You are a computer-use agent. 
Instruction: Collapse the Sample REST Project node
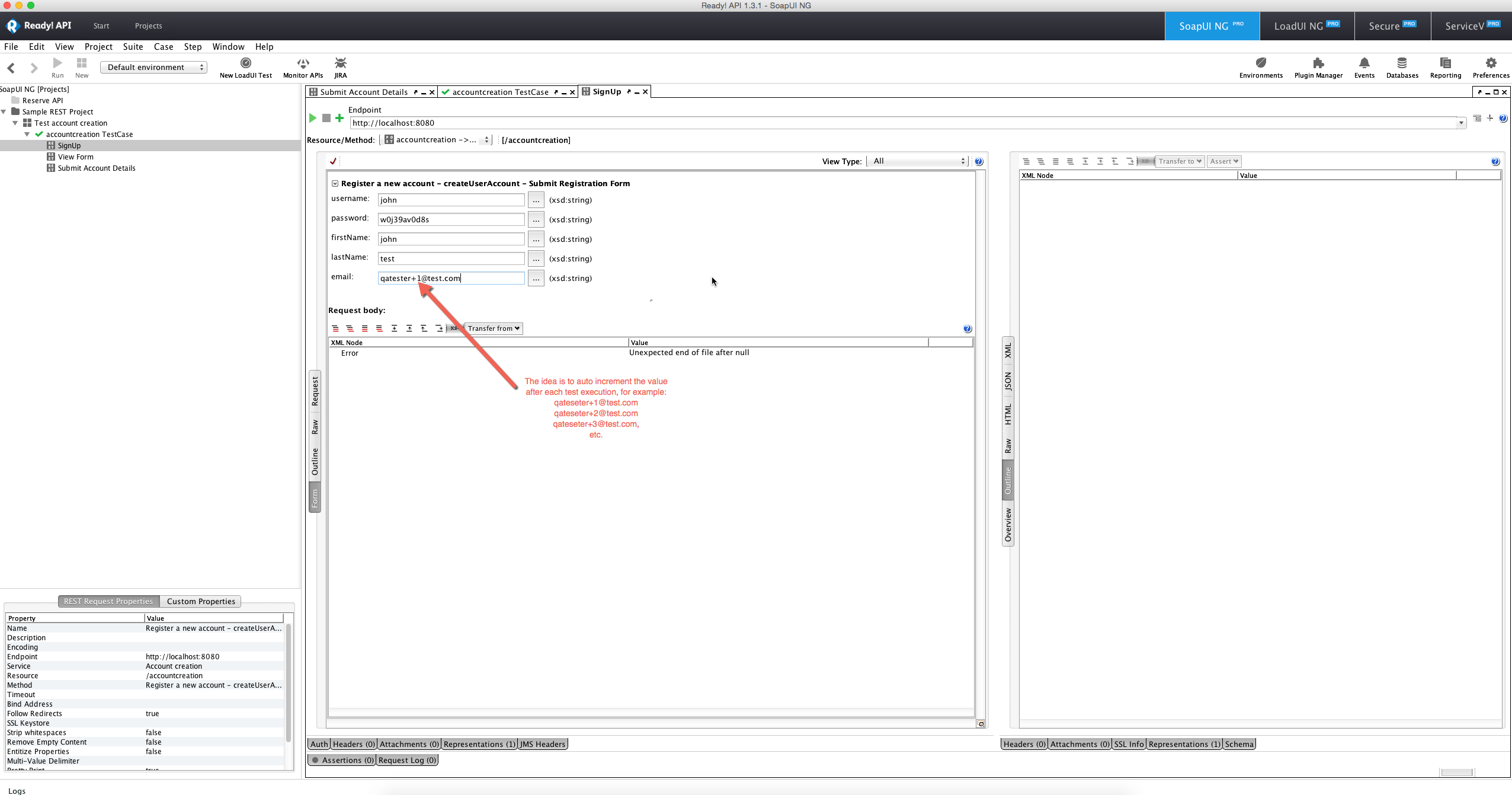point(4,112)
